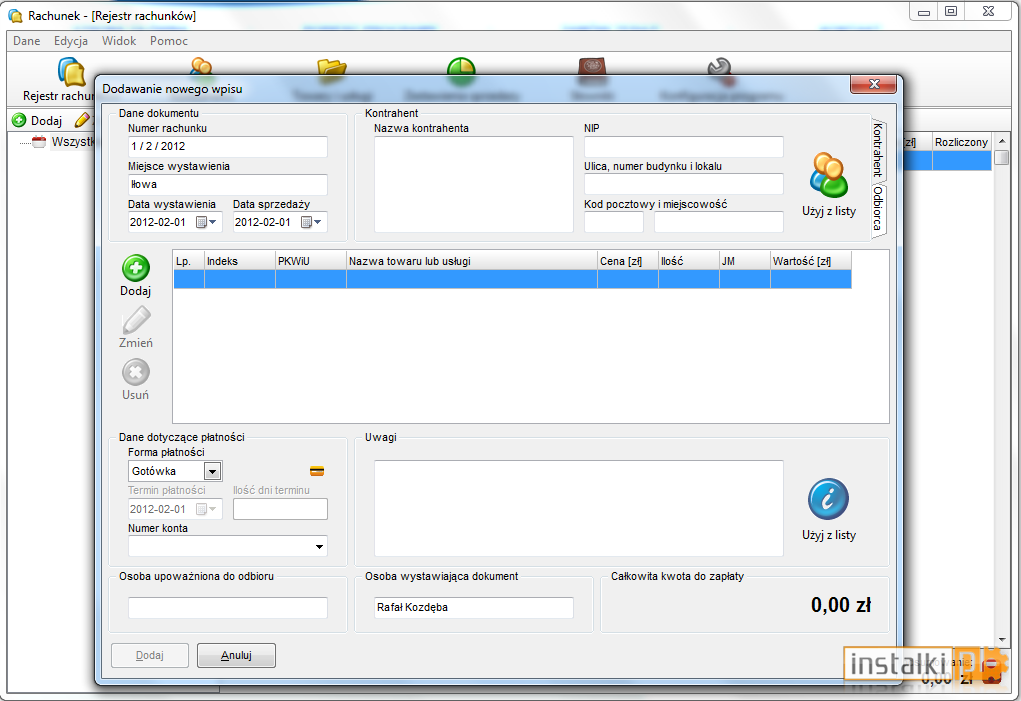Expand the Numer konta dropdown
This screenshot has width=1021, height=701.
319,547
